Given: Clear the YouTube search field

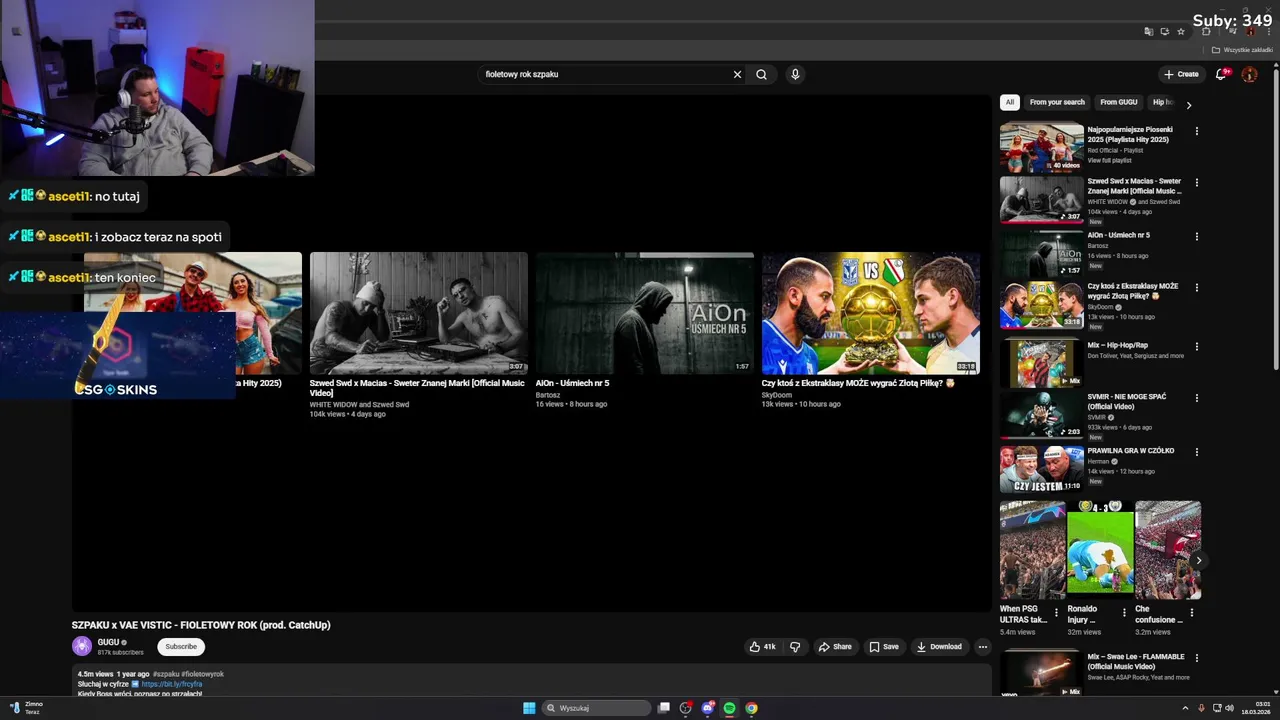Looking at the screenshot, I should [737, 74].
